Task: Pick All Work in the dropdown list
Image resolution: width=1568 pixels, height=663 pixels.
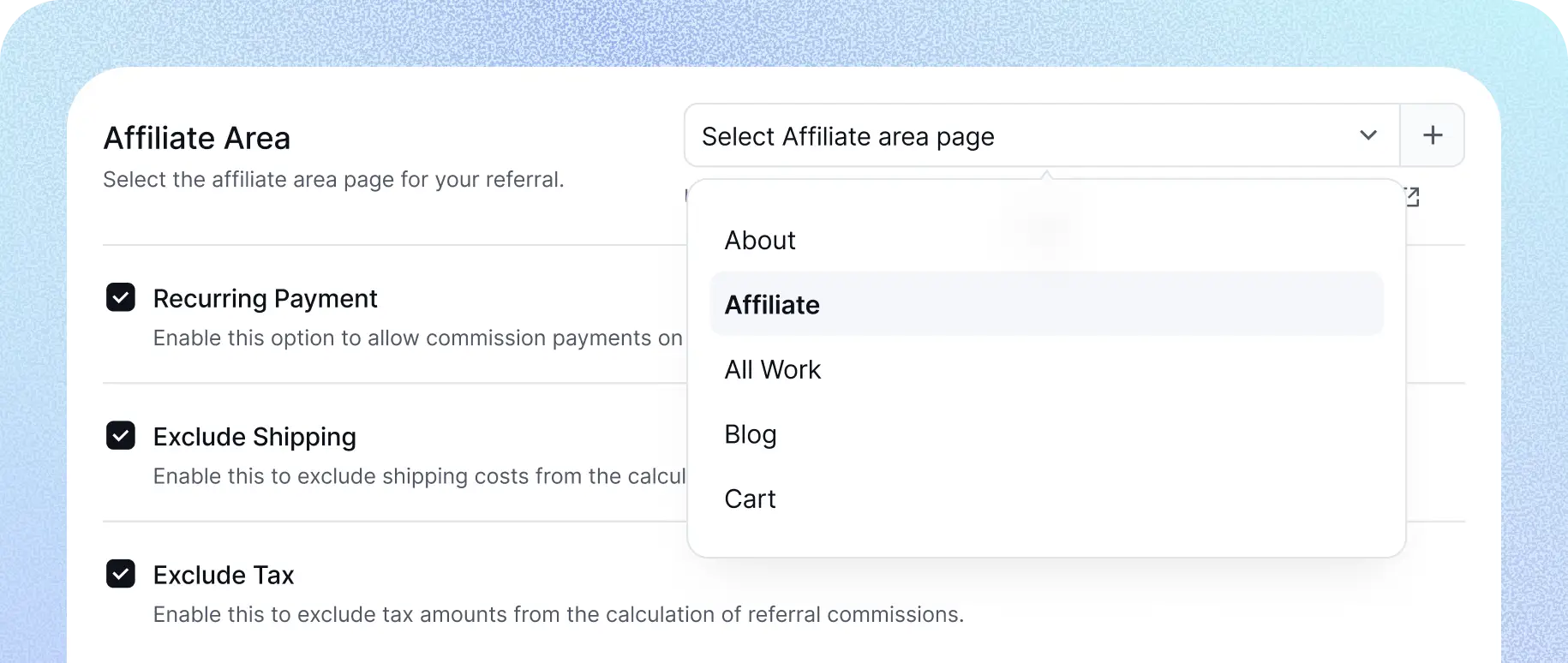Action: tap(772, 370)
